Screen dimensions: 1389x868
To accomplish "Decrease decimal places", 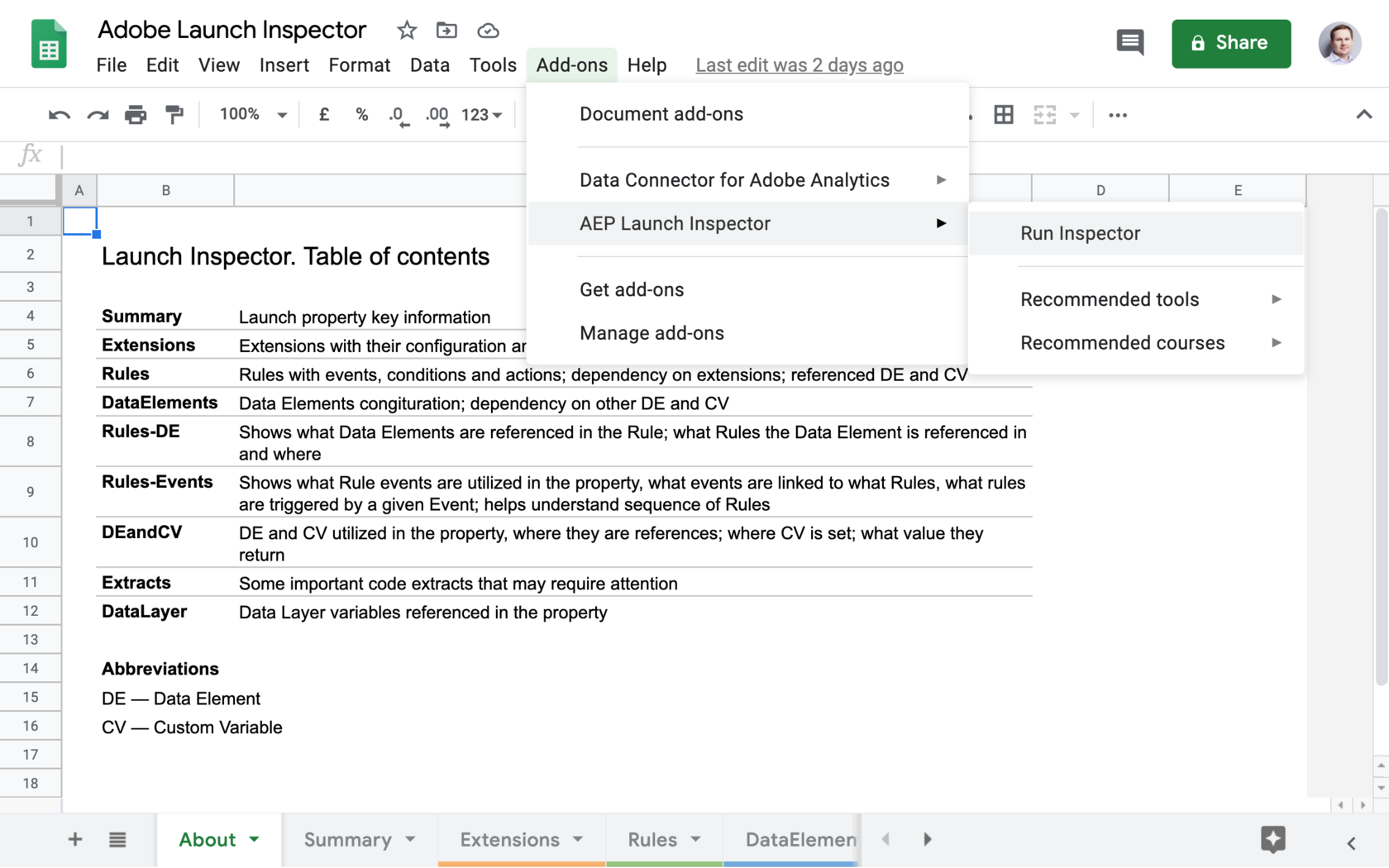I will (x=398, y=115).
